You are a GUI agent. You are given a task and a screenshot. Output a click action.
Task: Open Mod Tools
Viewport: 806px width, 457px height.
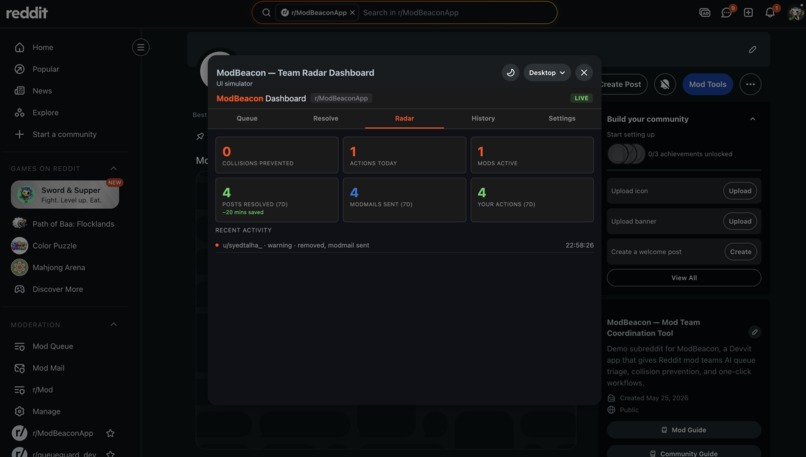pyautogui.click(x=708, y=84)
